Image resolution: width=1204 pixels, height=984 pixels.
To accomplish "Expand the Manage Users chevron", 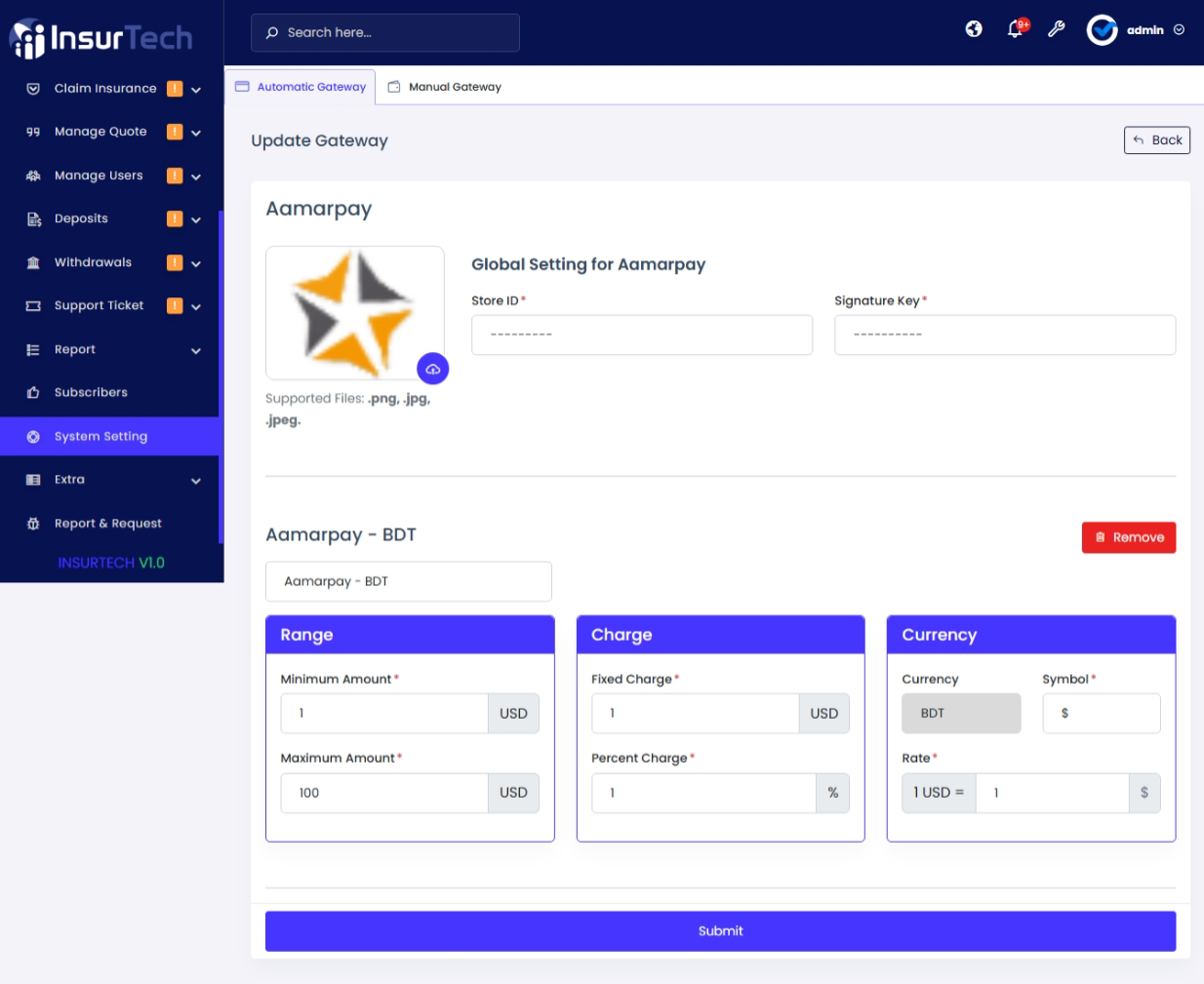I will [x=196, y=177].
